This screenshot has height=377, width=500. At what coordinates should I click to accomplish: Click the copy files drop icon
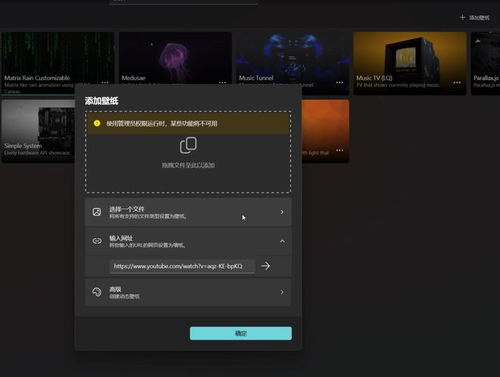click(188, 145)
